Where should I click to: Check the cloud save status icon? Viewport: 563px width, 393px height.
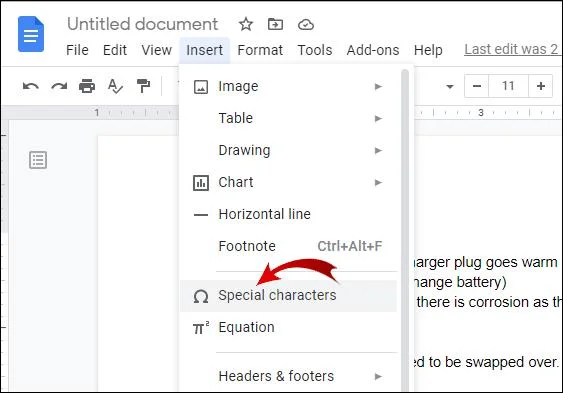(x=306, y=24)
